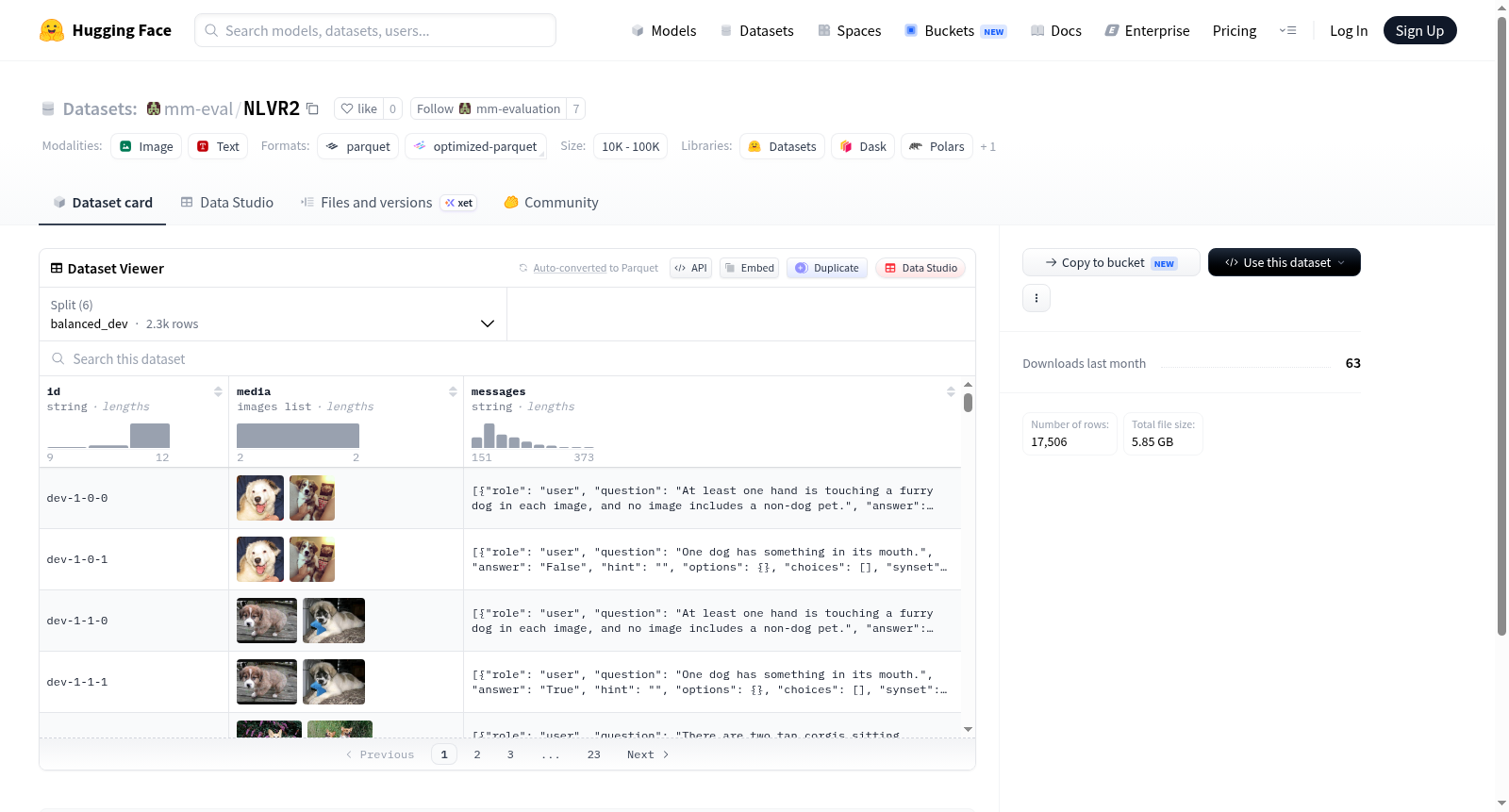Open Data Studio from the viewer toolbar
Viewport: 1509px width, 812px height.
pyautogui.click(x=920, y=268)
